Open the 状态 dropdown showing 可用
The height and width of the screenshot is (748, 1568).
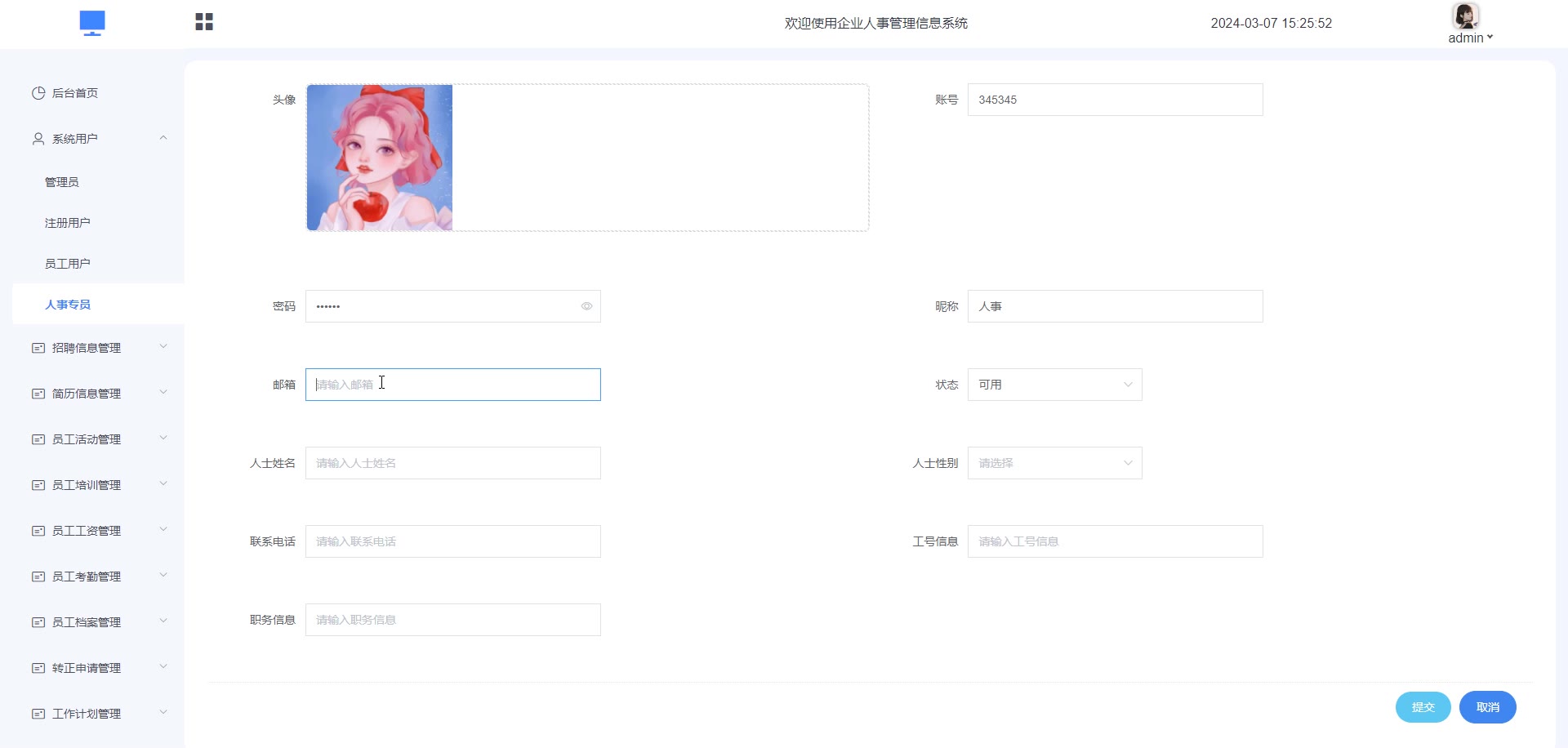pos(1055,385)
